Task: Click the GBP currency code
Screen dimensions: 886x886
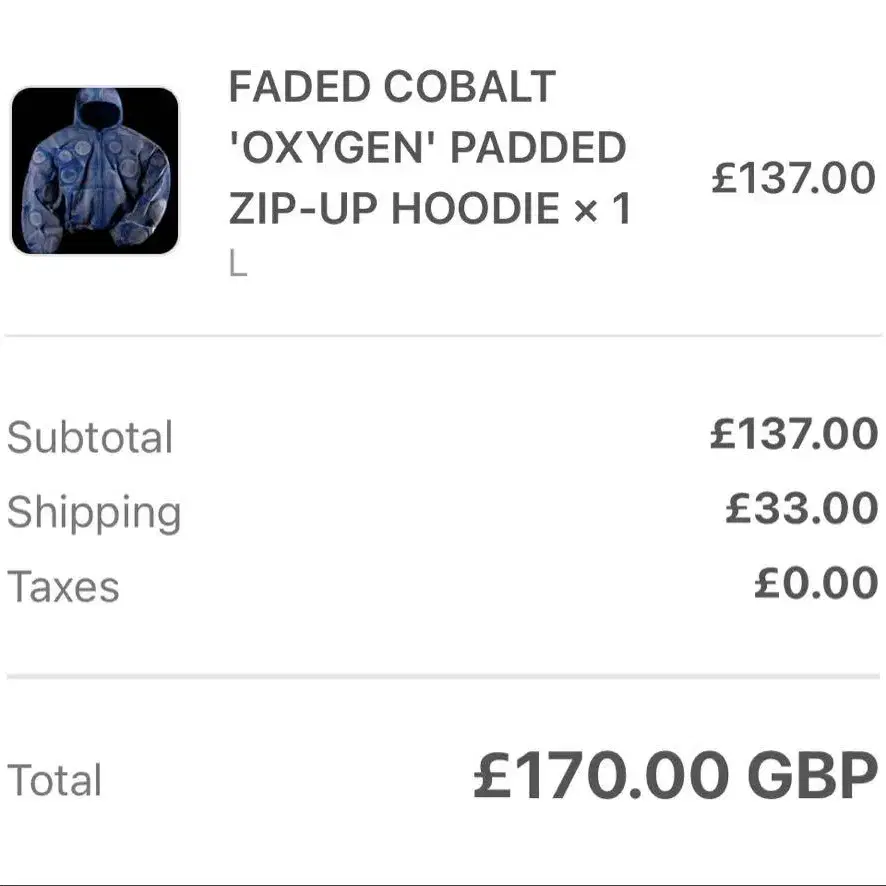Action: pos(813,775)
